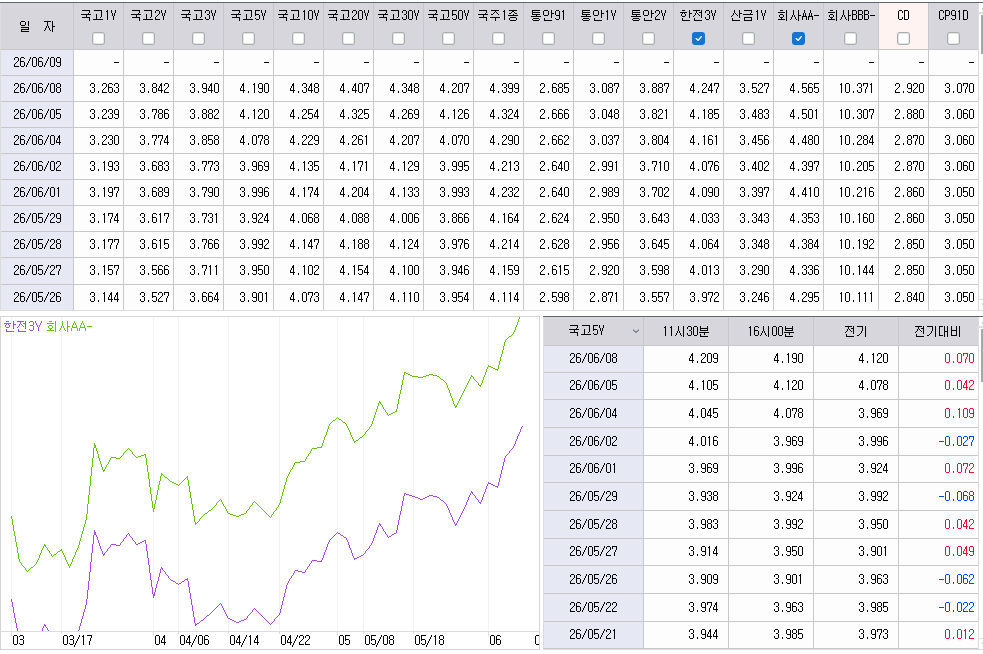The height and width of the screenshot is (654, 983).
Task: Click the 26/05/22 date cell
Action: coord(593,607)
